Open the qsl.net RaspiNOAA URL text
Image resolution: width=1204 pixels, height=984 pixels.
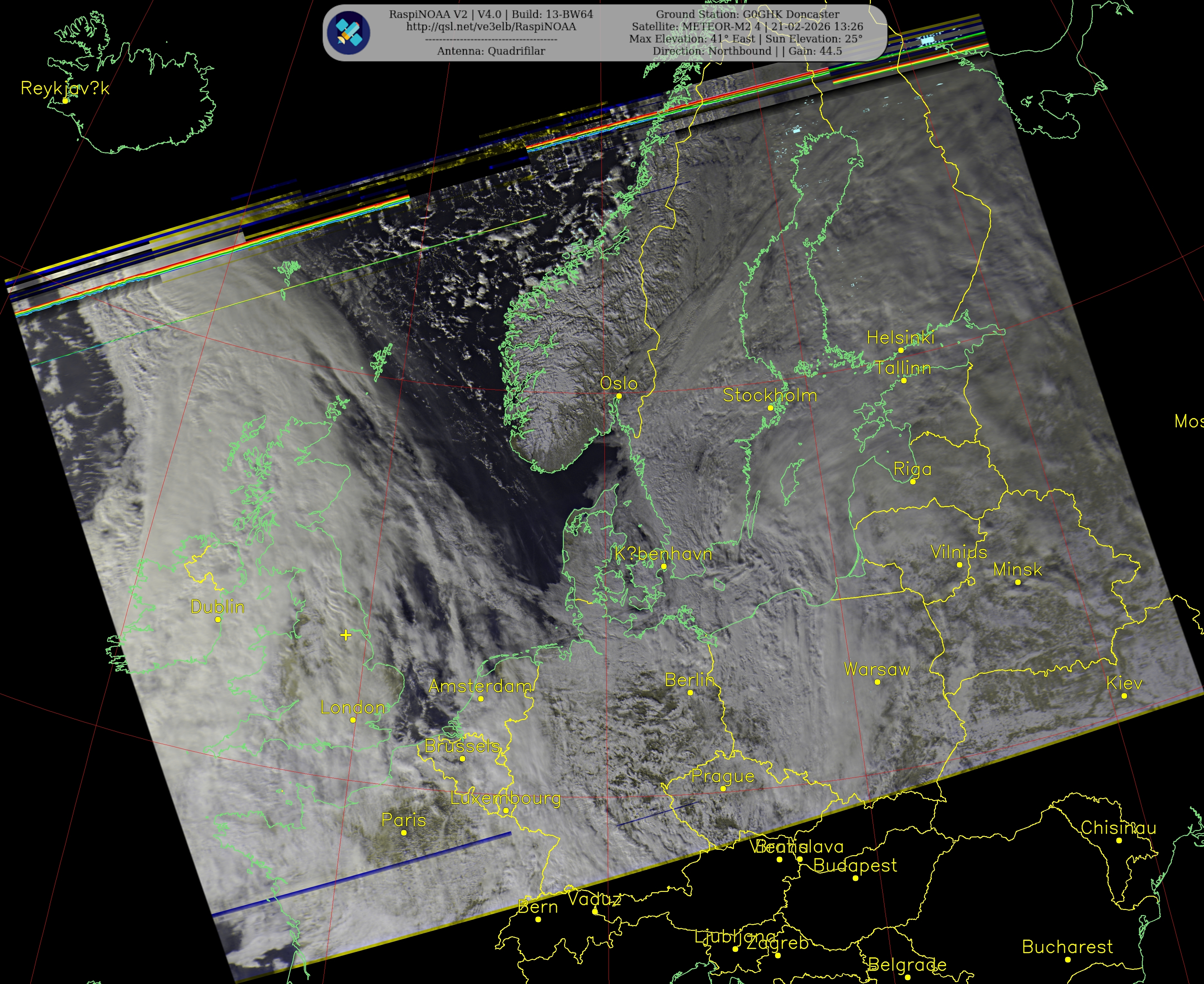pyautogui.click(x=491, y=27)
